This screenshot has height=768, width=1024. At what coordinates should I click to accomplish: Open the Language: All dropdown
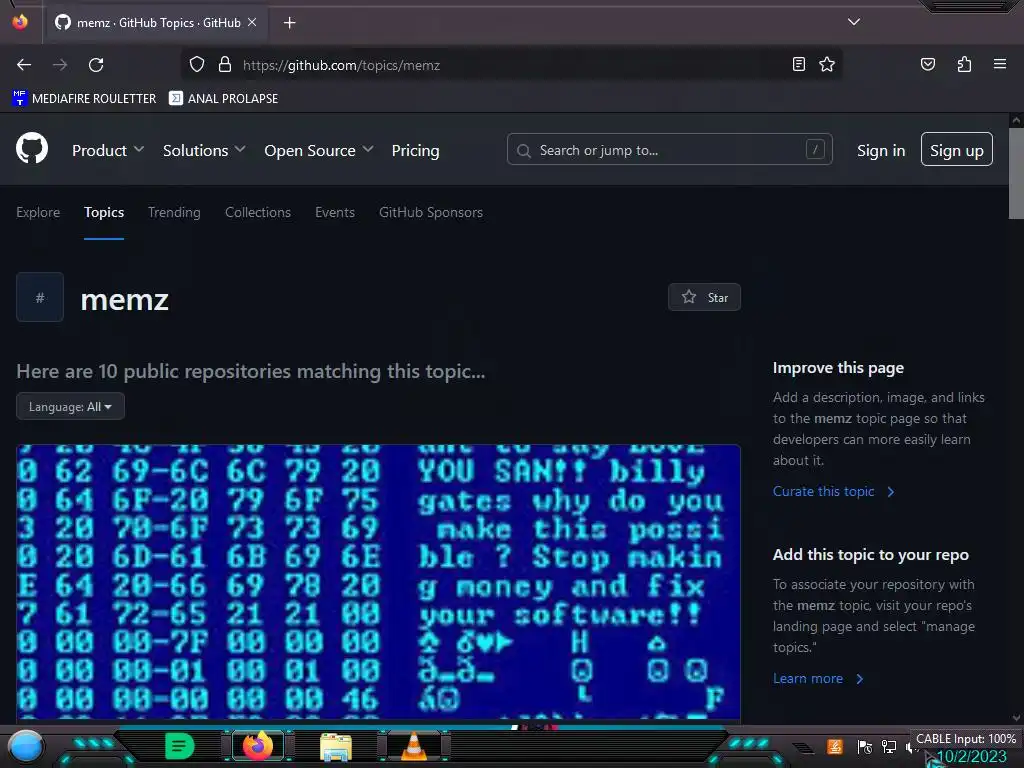[71, 406]
